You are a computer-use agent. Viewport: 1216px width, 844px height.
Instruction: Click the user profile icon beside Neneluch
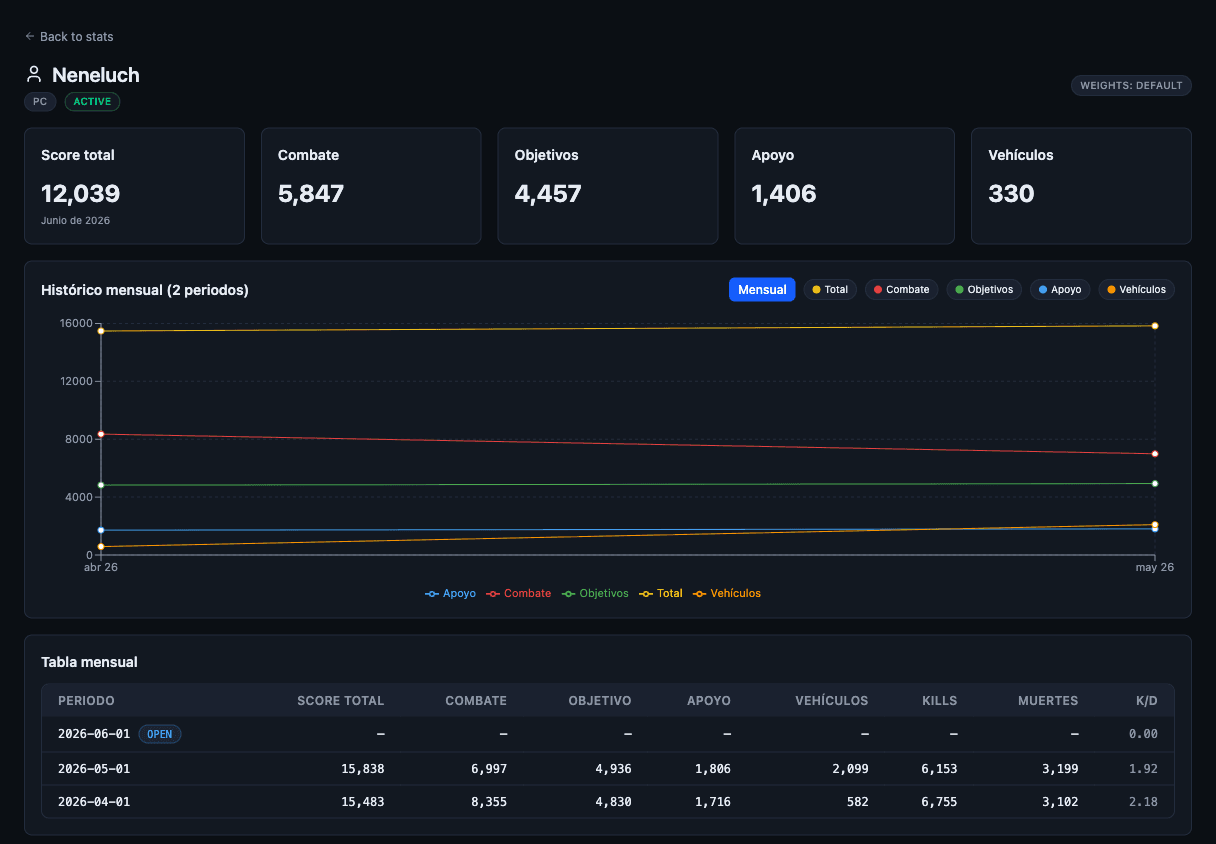click(34, 75)
